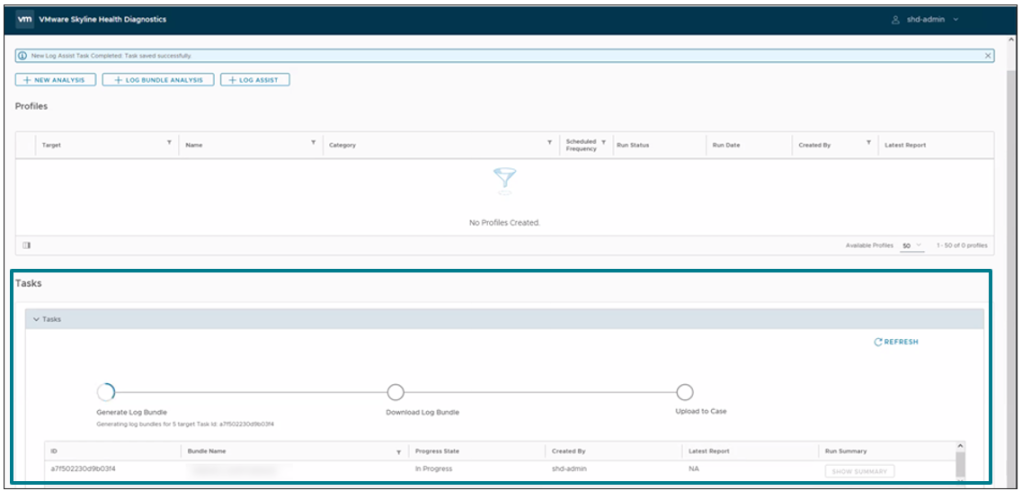Screen dimensions: 1022x491
Task: Open the shd-admin user menu
Action: [925, 20]
